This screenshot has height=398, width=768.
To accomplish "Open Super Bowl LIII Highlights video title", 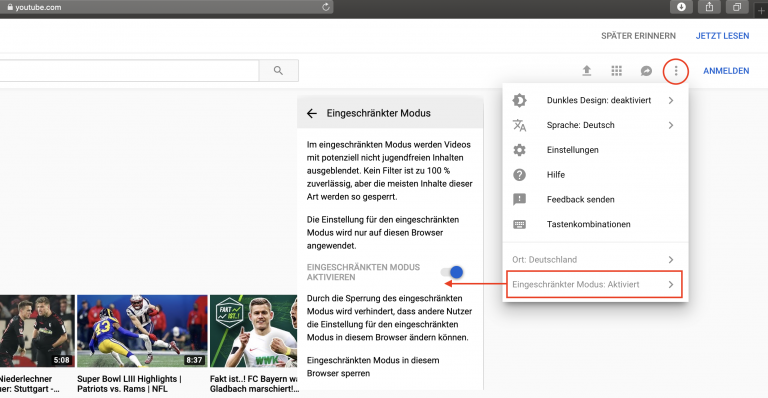I will click(129, 384).
